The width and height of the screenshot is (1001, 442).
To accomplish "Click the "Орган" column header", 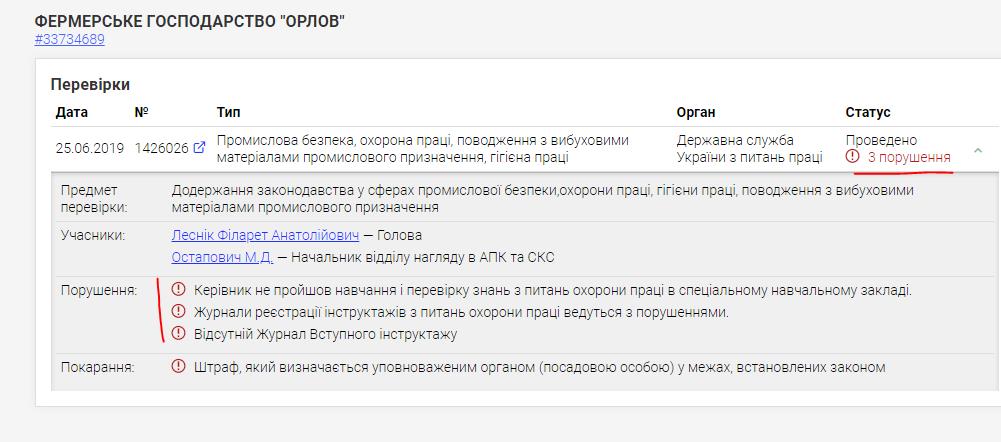I will (x=696, y=112).
